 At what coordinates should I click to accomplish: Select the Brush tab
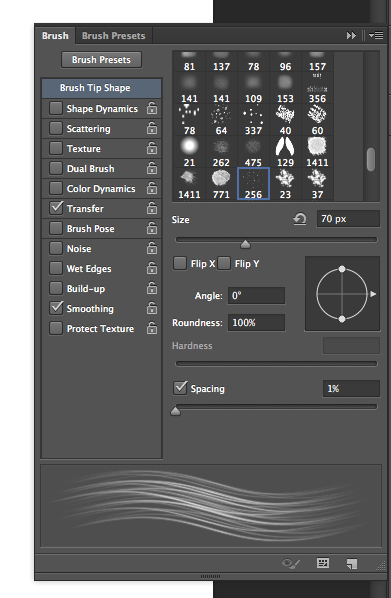pyautogui.click(x=55, y=35)
